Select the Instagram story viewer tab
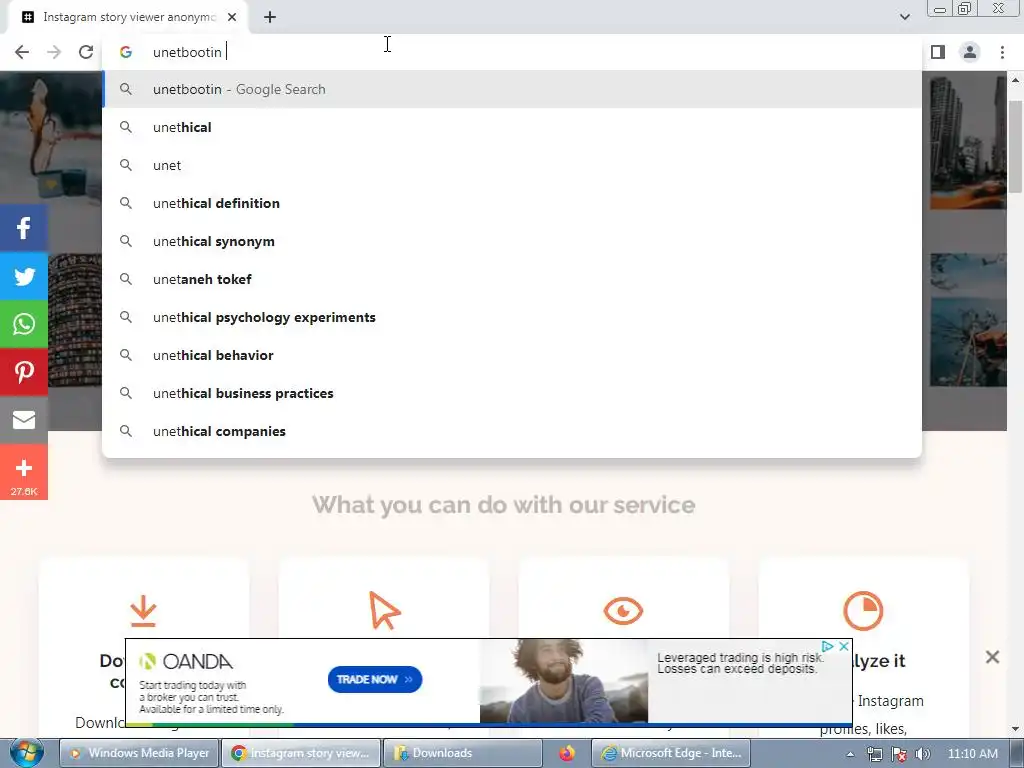 coord(128,17)
